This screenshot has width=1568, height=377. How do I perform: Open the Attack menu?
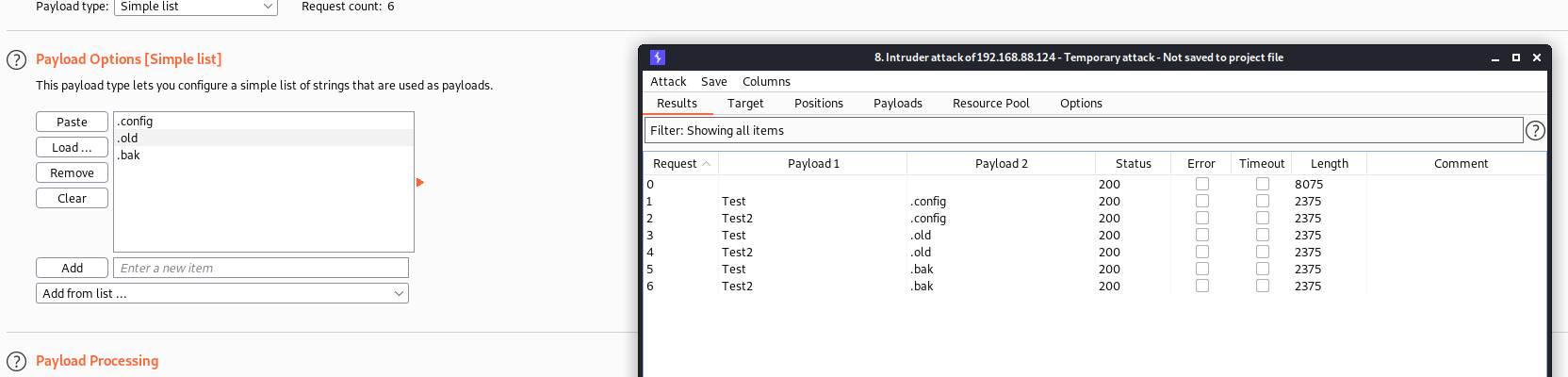pos(668,82)
